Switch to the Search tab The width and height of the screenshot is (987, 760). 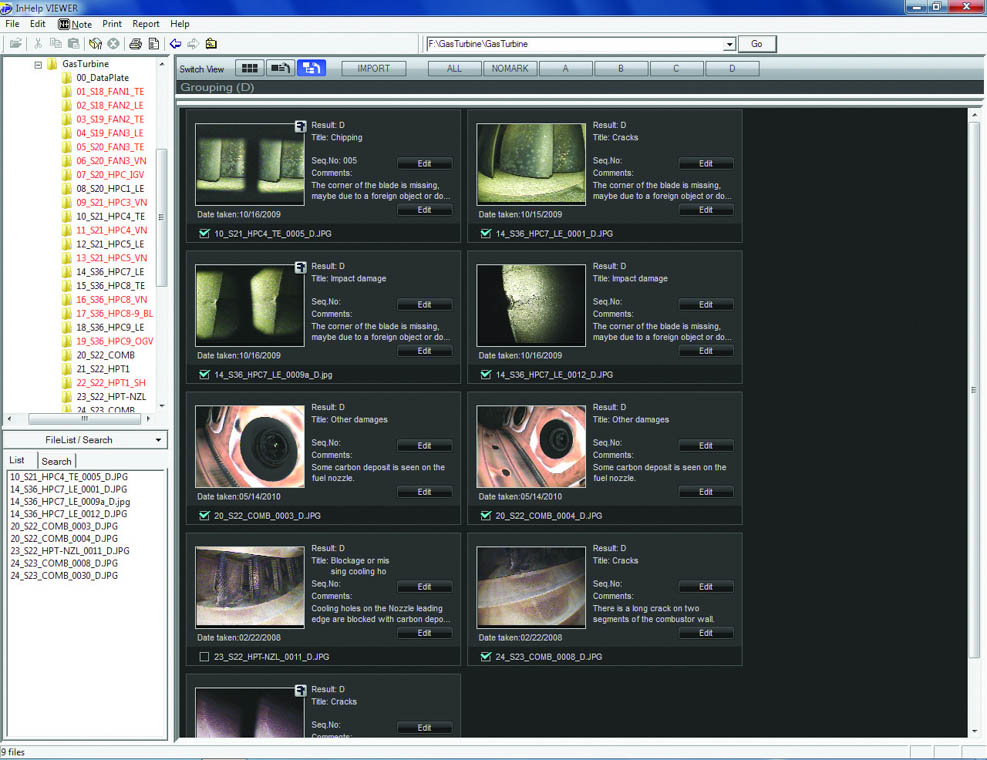pos(56,461)
